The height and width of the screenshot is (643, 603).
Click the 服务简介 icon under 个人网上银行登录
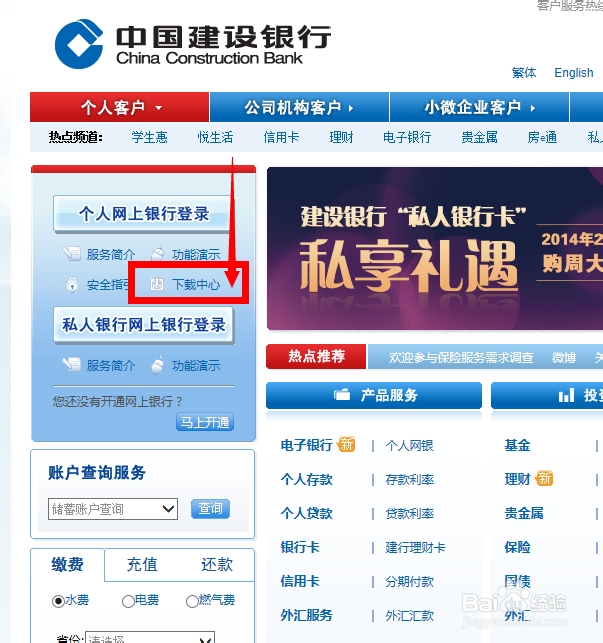tap(71, 254)
